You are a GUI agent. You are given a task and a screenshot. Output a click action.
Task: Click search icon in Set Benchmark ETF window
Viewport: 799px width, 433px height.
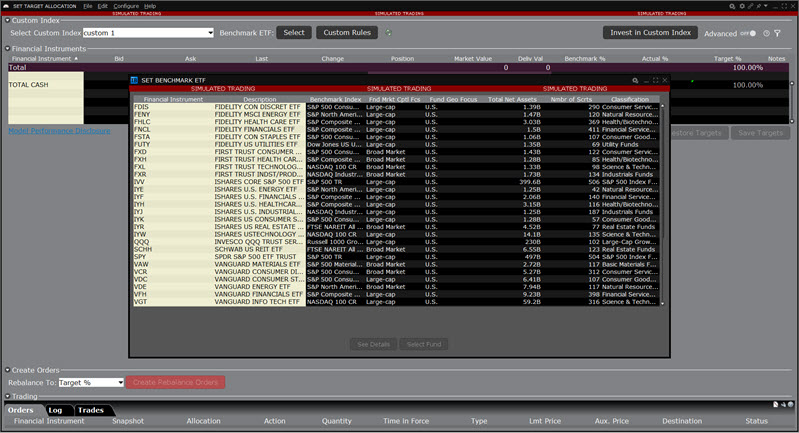click(635, 80)
